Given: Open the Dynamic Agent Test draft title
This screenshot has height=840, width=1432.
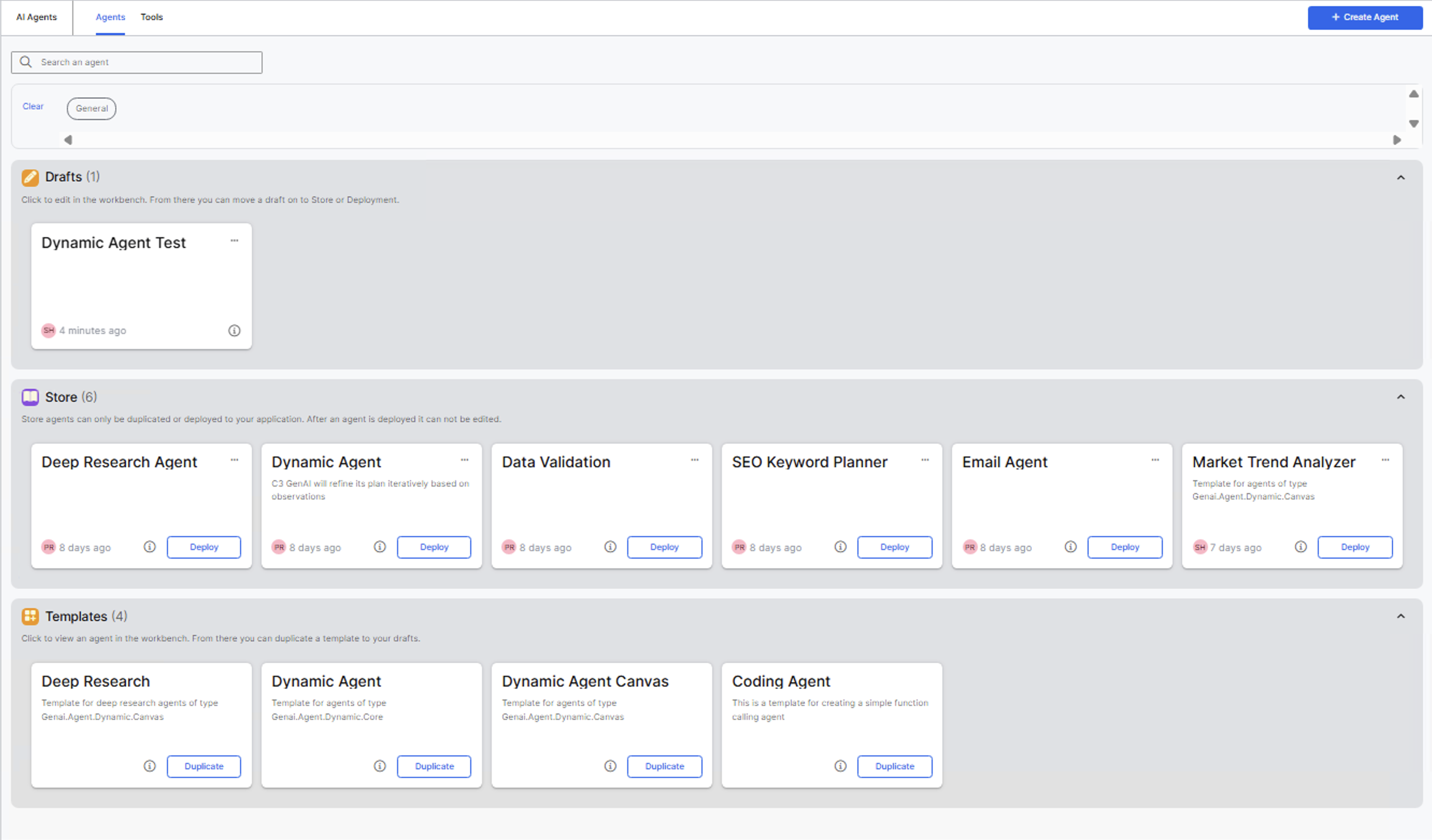Looking at the screenshot, I should pos(114,243).
